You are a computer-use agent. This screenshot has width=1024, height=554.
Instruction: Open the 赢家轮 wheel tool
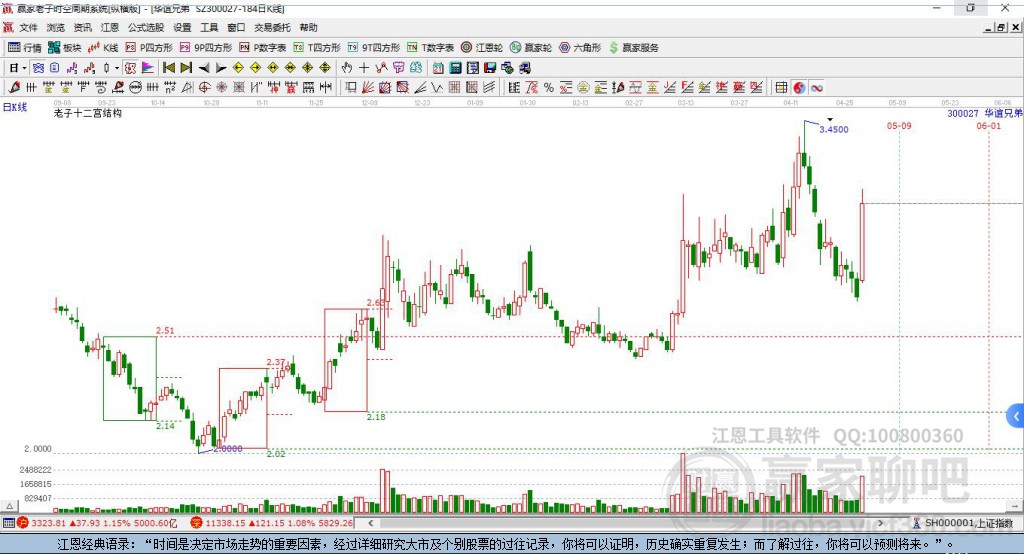(531, 48)
